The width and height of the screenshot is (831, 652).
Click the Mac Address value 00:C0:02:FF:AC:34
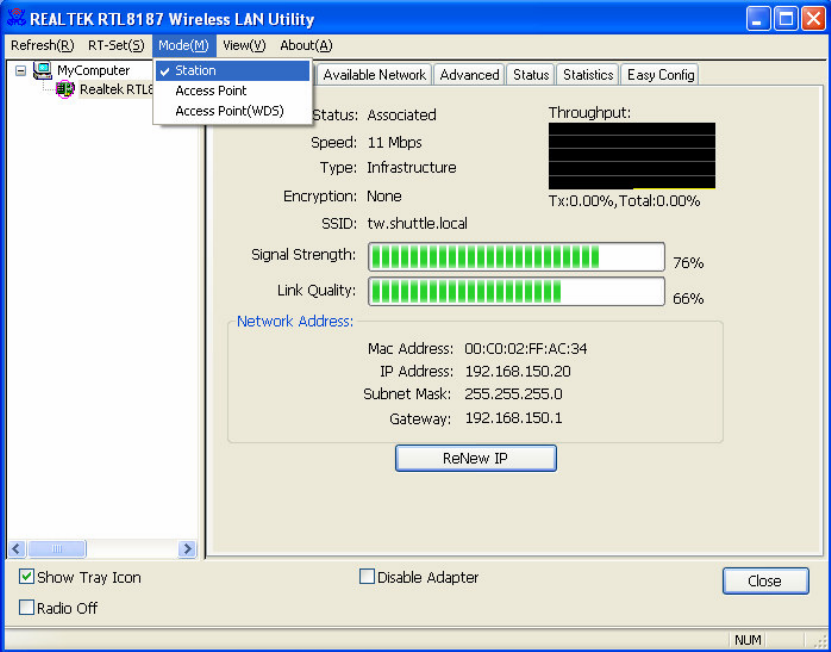pos(526,348)
